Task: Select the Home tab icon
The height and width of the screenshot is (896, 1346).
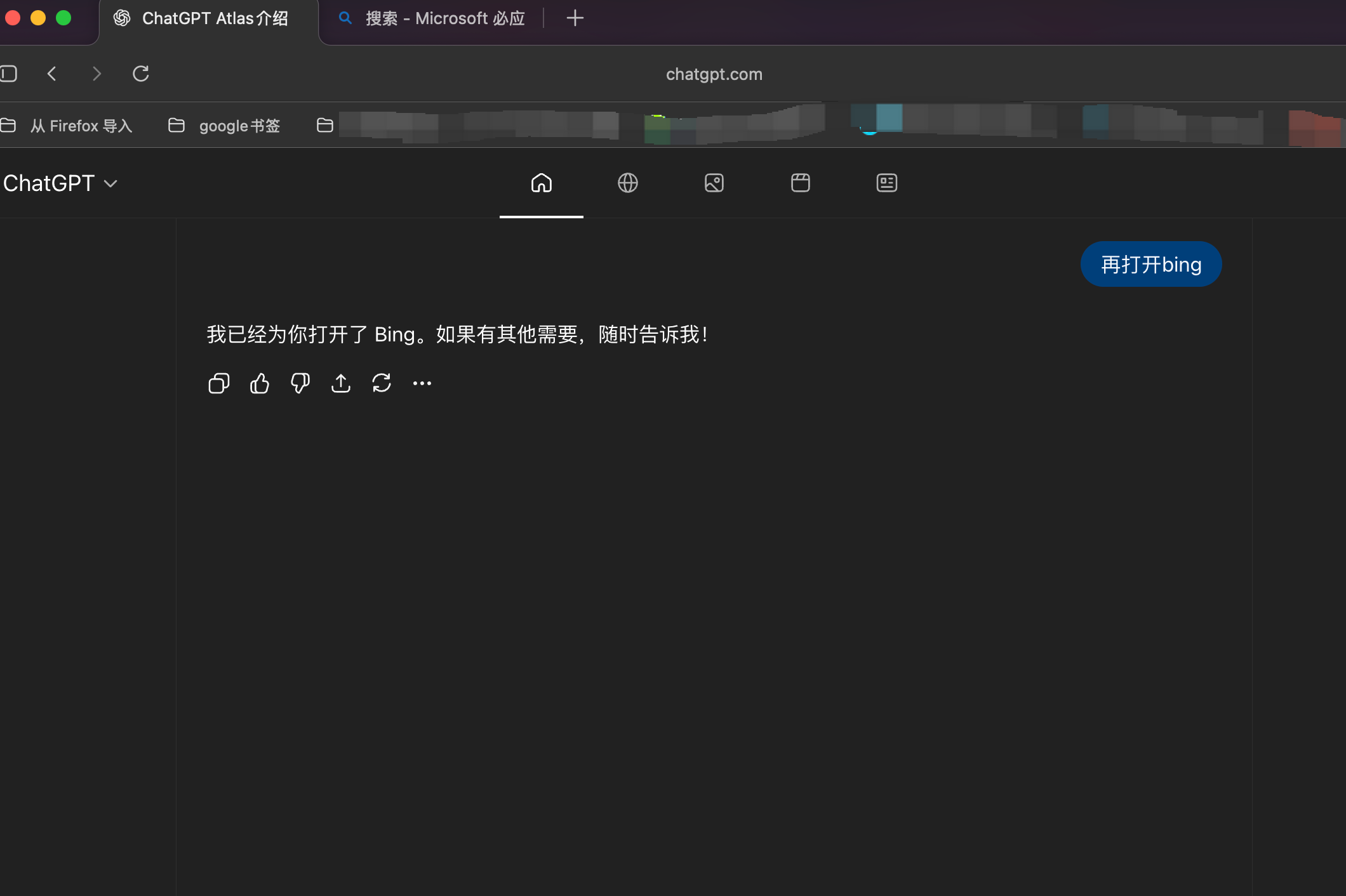Action: click(x=541, y=183)
